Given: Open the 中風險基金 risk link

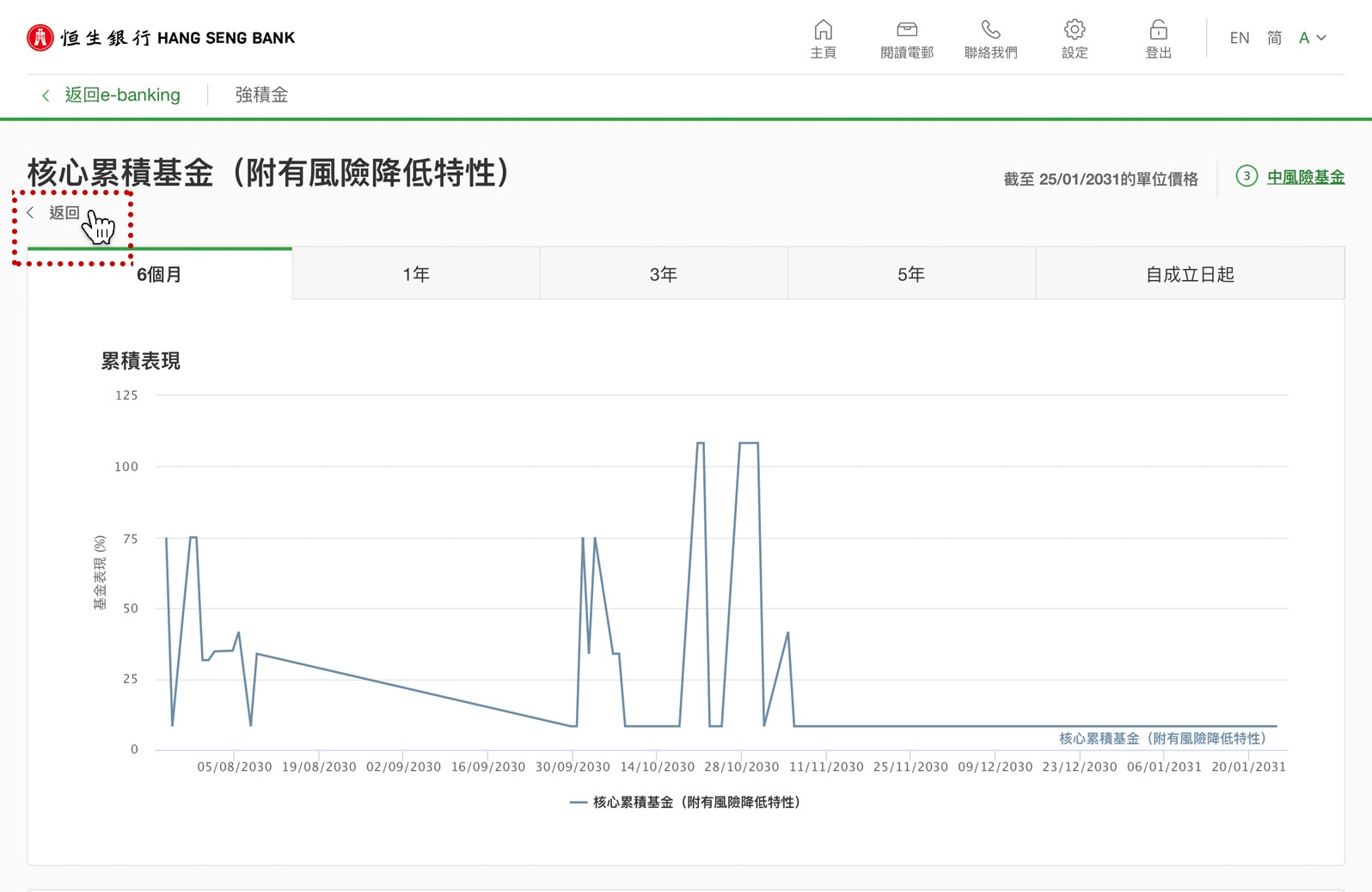Looking at the screenshot, I should [x=1305, y=177].
